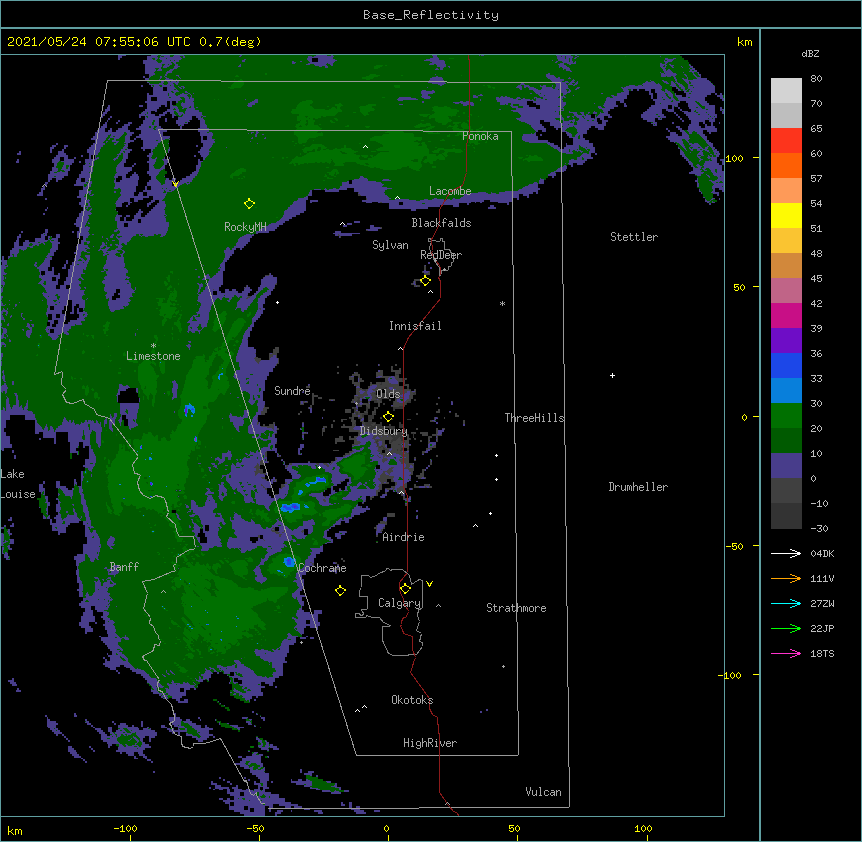Click the white 04DK arrow legend icon
862x842 pixels.
(786, 553)
